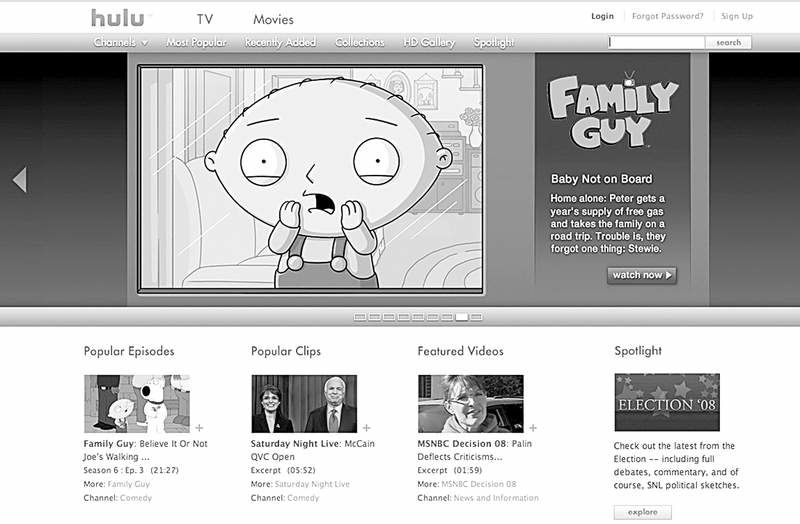Click the Family Guy logo graphic
Image resolution: width=800 pixels, height=524 pixels.
613,110
